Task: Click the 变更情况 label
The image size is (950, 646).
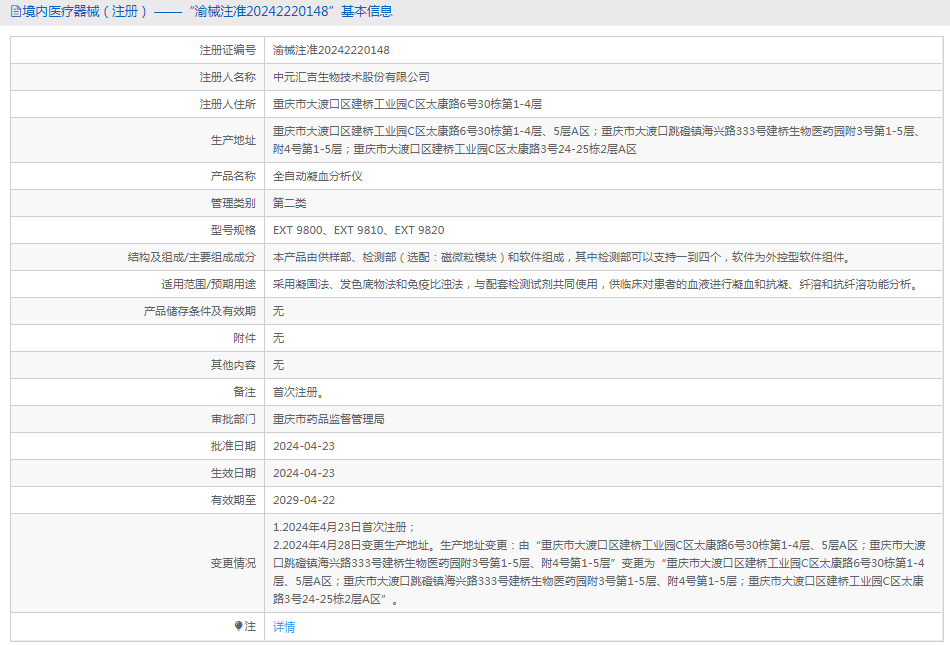Action: 233,563
